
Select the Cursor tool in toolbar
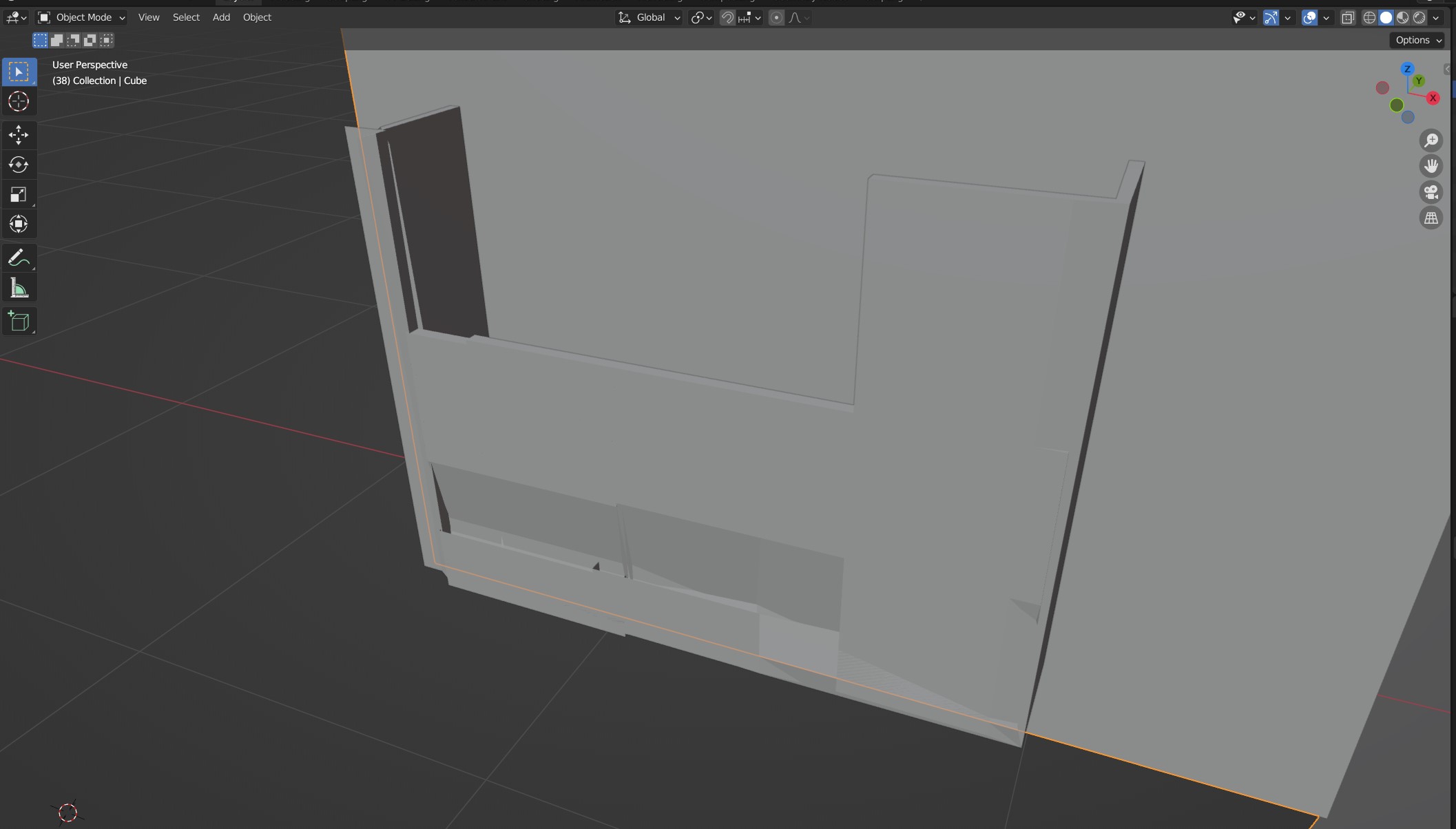pyautogui.click(x=19, y=102)
